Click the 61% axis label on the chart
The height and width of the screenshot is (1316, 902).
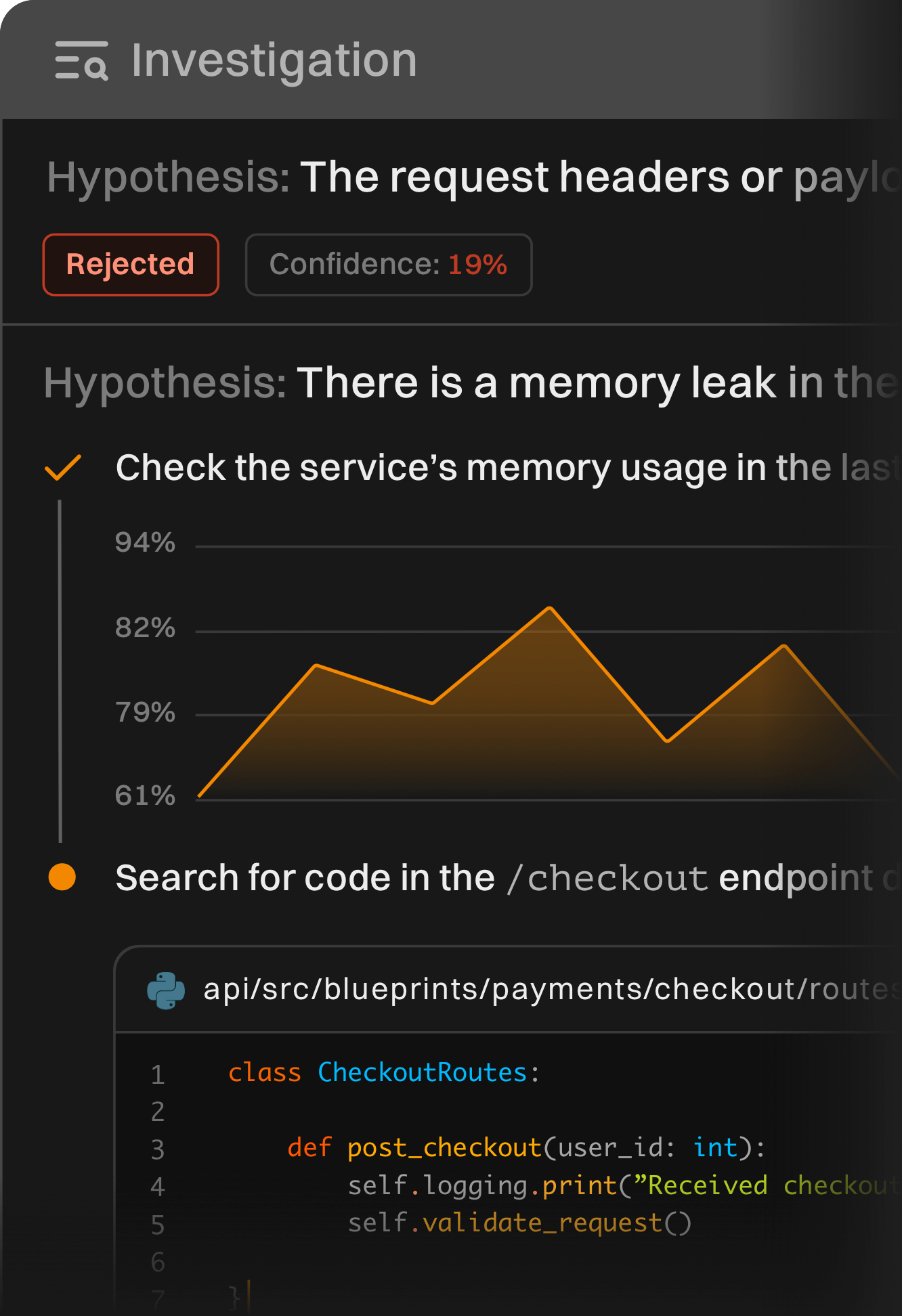145,796
